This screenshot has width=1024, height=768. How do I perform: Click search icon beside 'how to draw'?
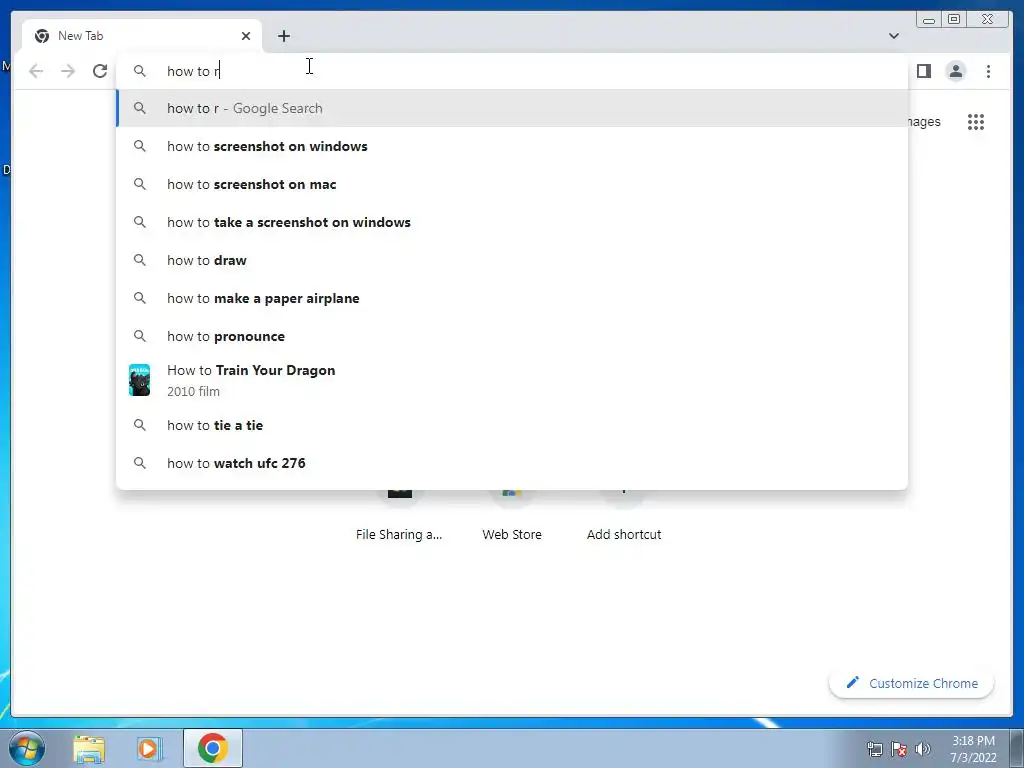click(140, 260)
